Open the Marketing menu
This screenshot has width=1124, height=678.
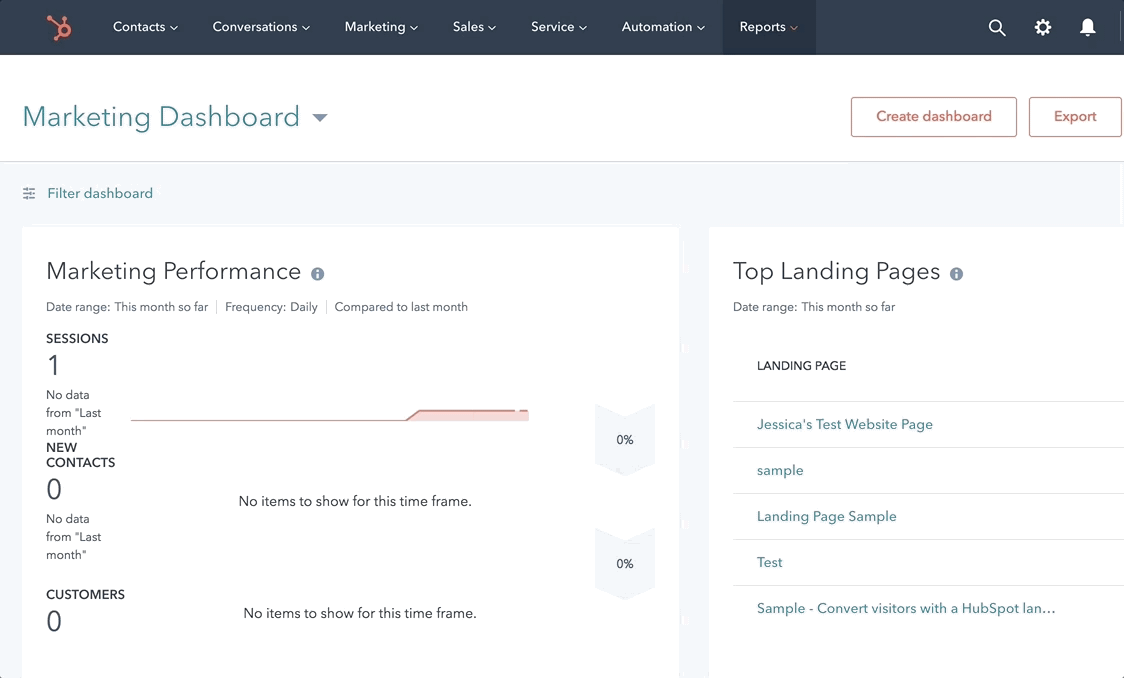381,27
